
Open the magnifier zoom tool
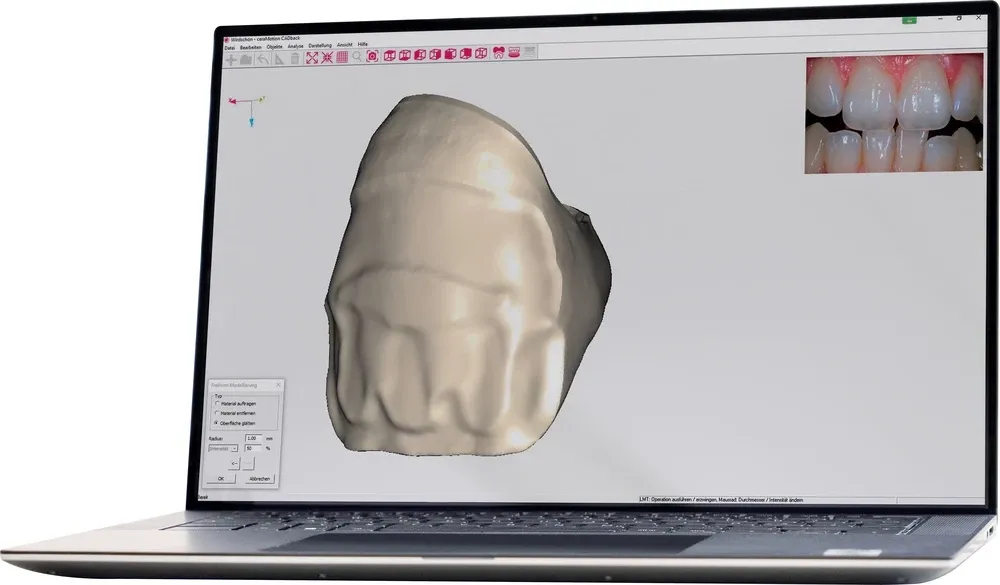coord(355,58)
